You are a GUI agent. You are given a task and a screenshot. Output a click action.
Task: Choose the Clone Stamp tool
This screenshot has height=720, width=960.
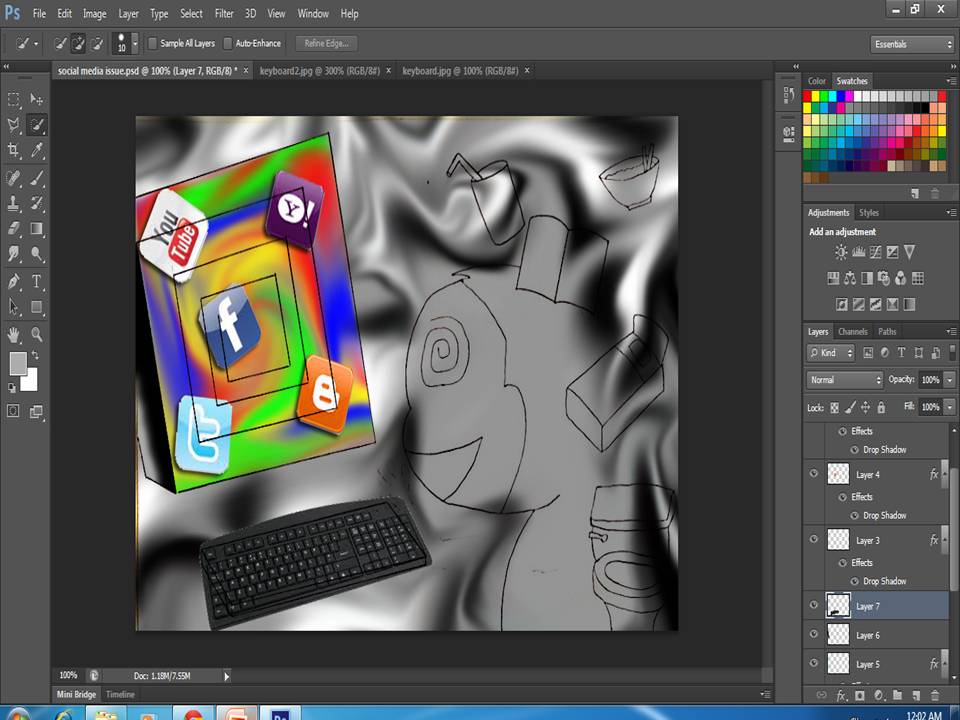click(x=13, y=203)
